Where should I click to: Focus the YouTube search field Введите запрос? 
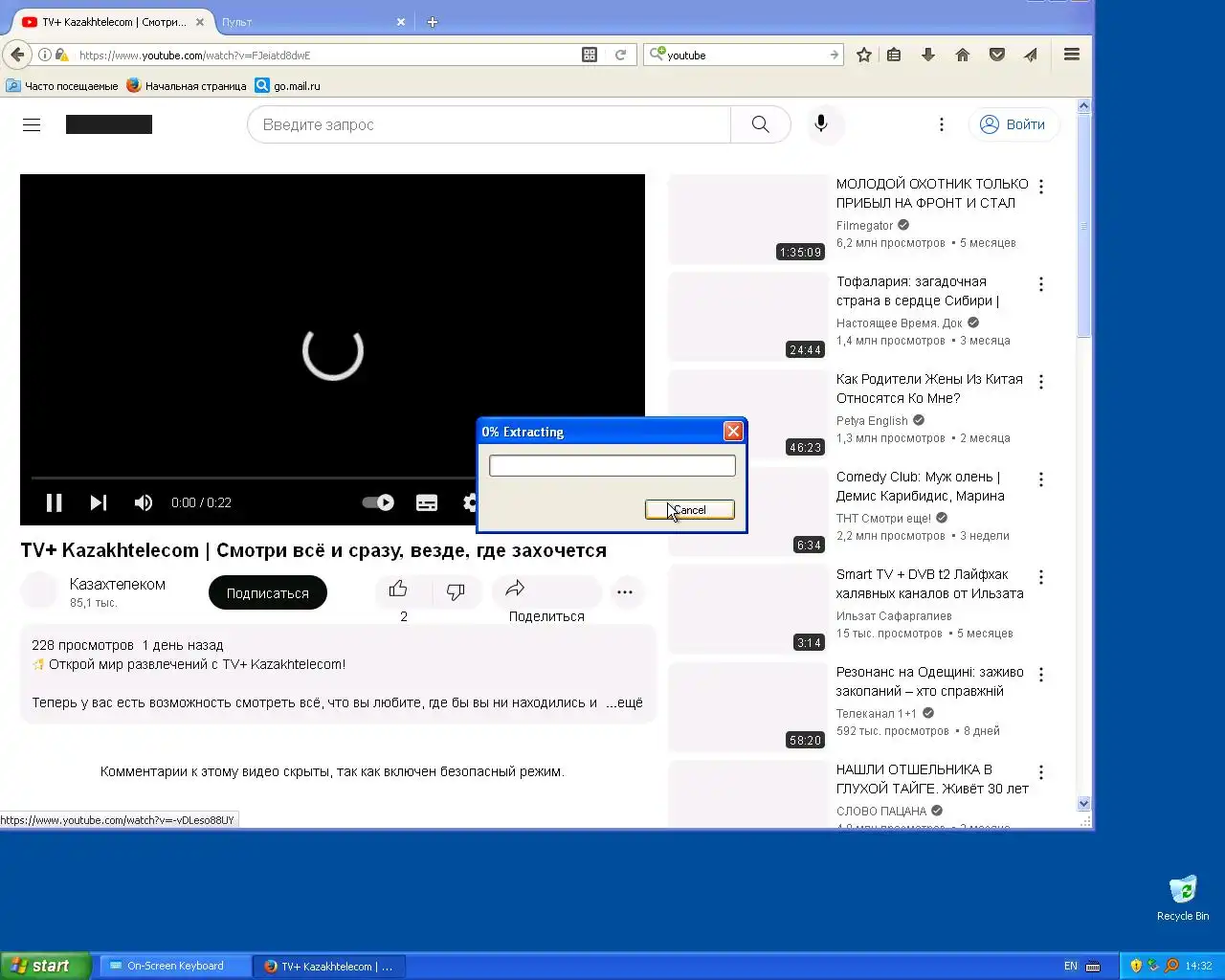tap(489, 124)
